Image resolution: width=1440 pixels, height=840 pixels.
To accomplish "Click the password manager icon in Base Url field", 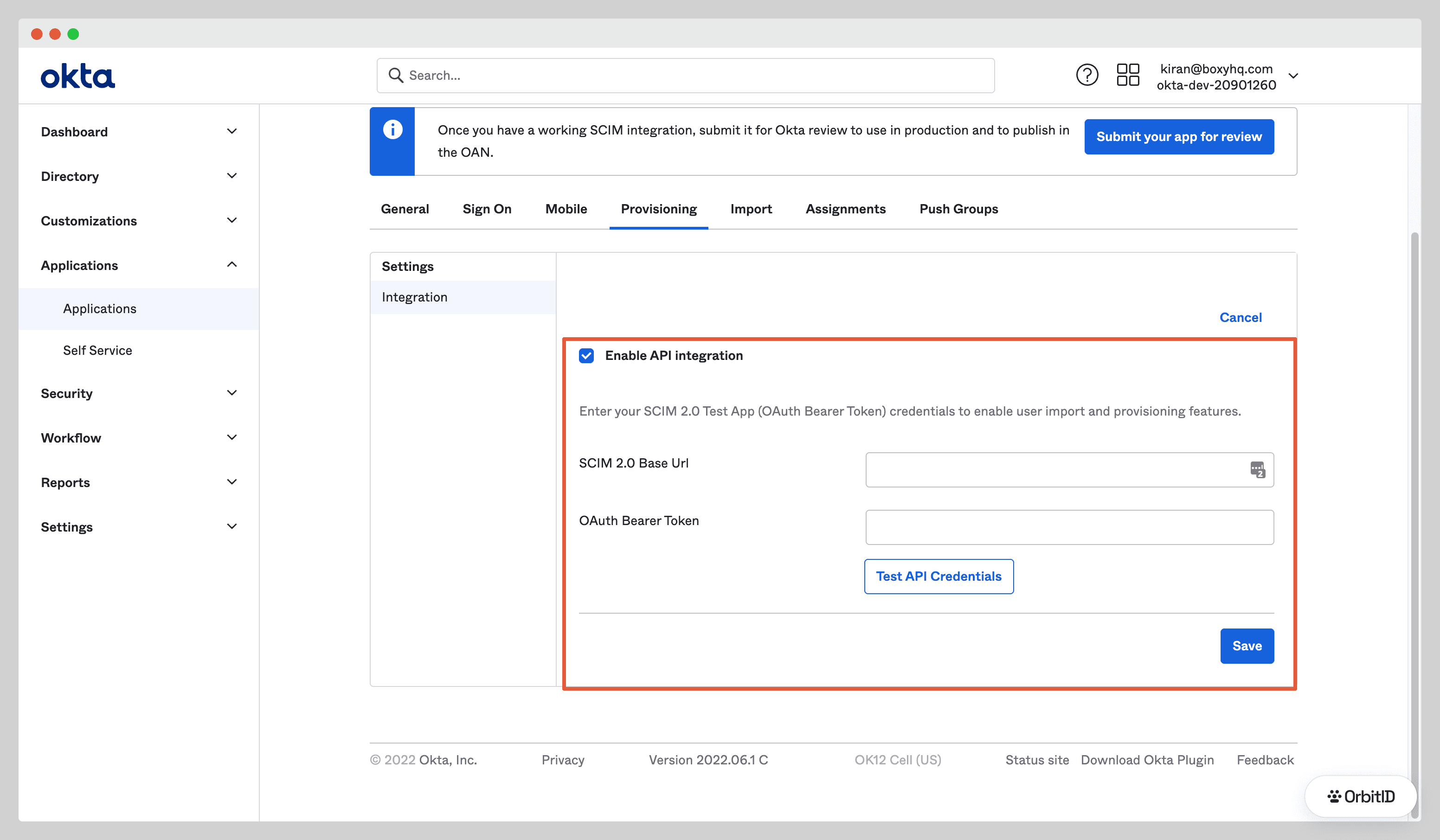I will [1257, 470].
